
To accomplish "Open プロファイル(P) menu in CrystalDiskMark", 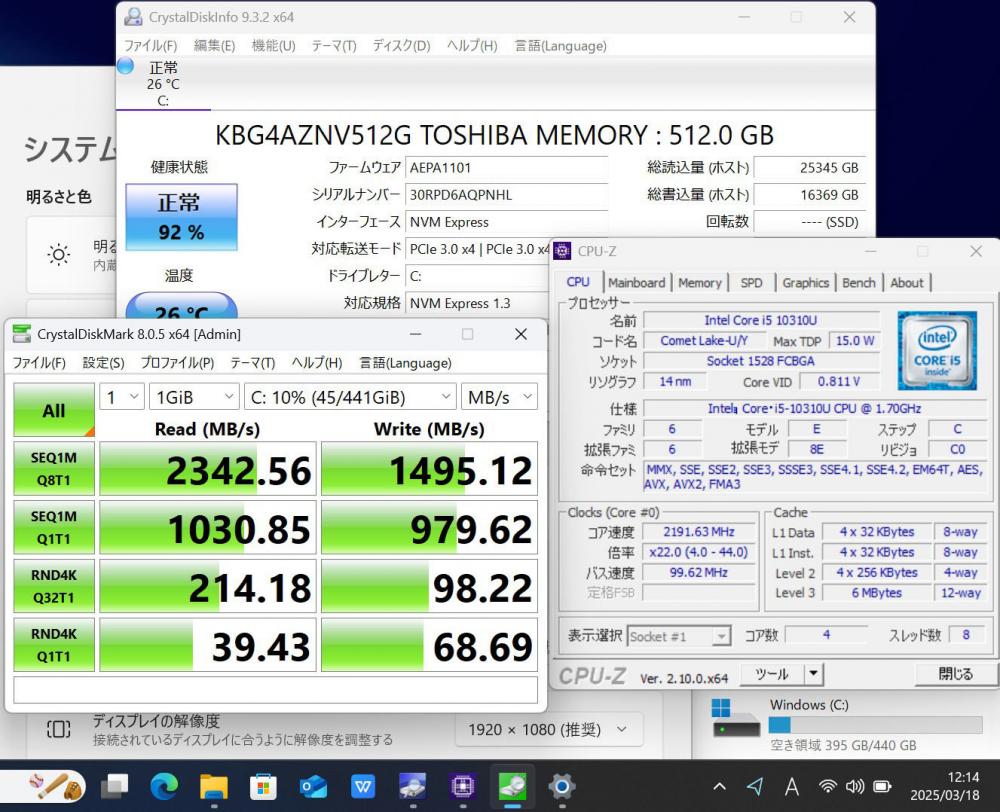I will coord(177,363).
